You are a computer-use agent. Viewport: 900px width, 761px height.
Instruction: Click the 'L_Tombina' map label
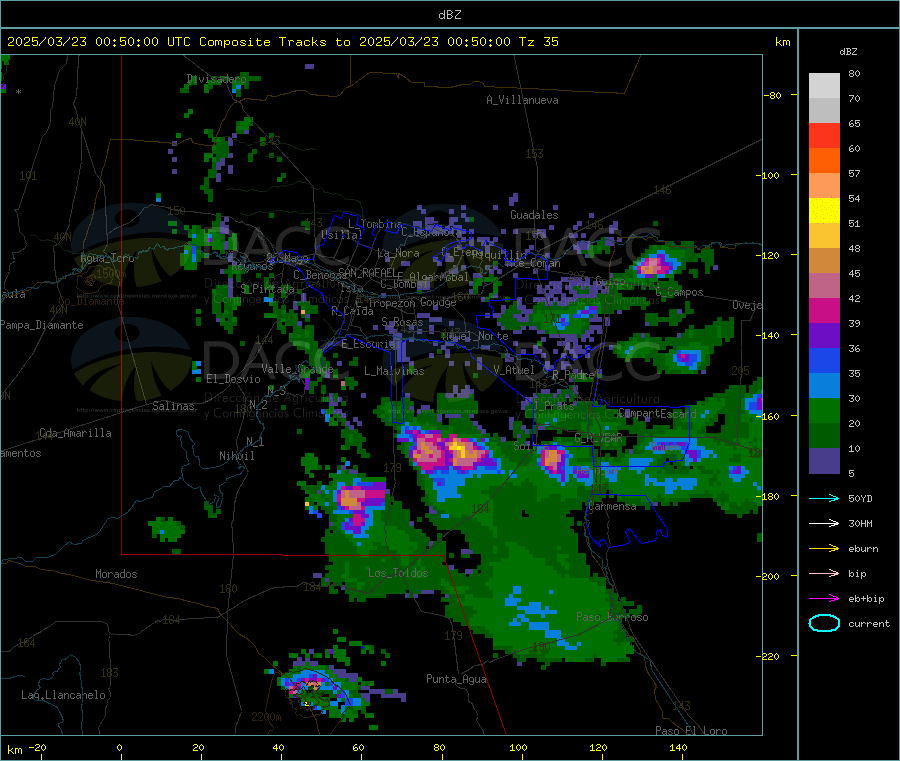click(375, 224)
